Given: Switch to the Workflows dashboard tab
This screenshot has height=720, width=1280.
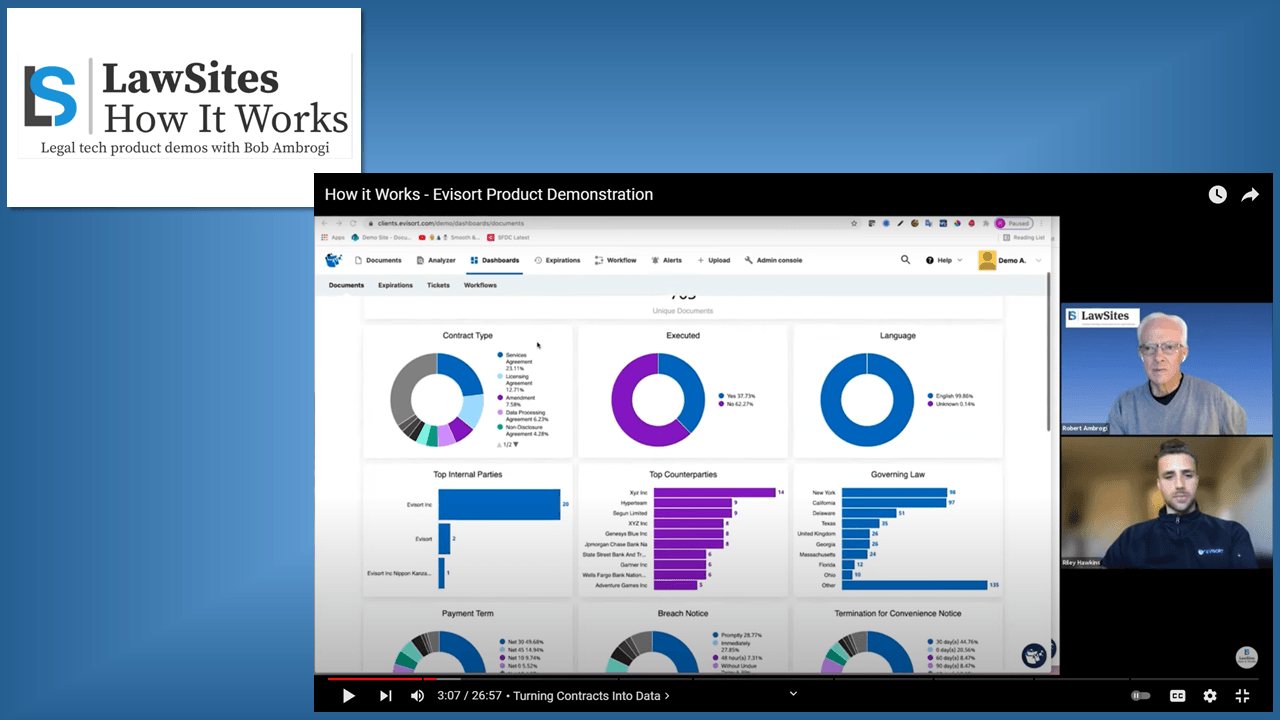Looking at the screenshot, I should [x=480, y=285].
